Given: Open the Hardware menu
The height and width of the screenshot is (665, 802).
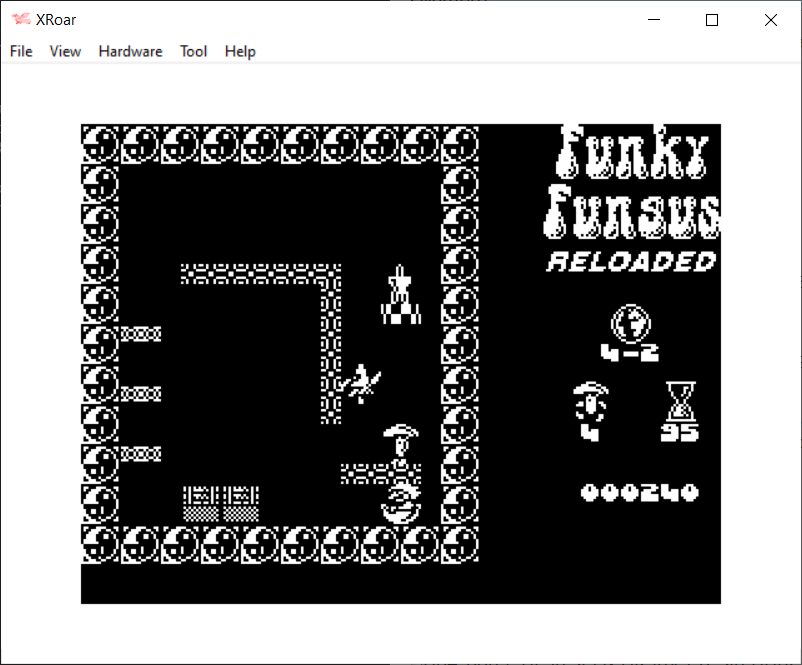Looking at the screenshot, I should coord(130,51).
